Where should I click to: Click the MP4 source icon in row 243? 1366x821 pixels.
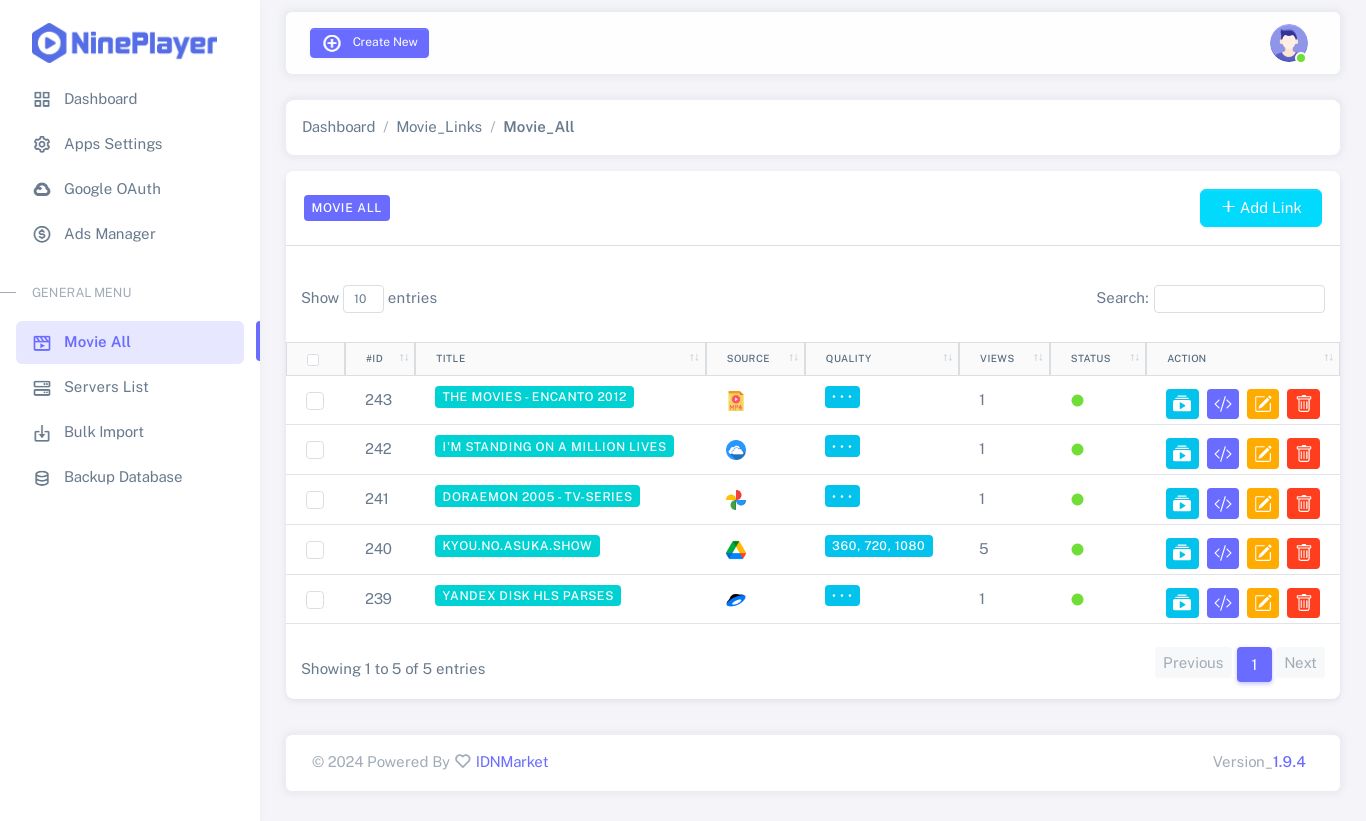point(736,401)
